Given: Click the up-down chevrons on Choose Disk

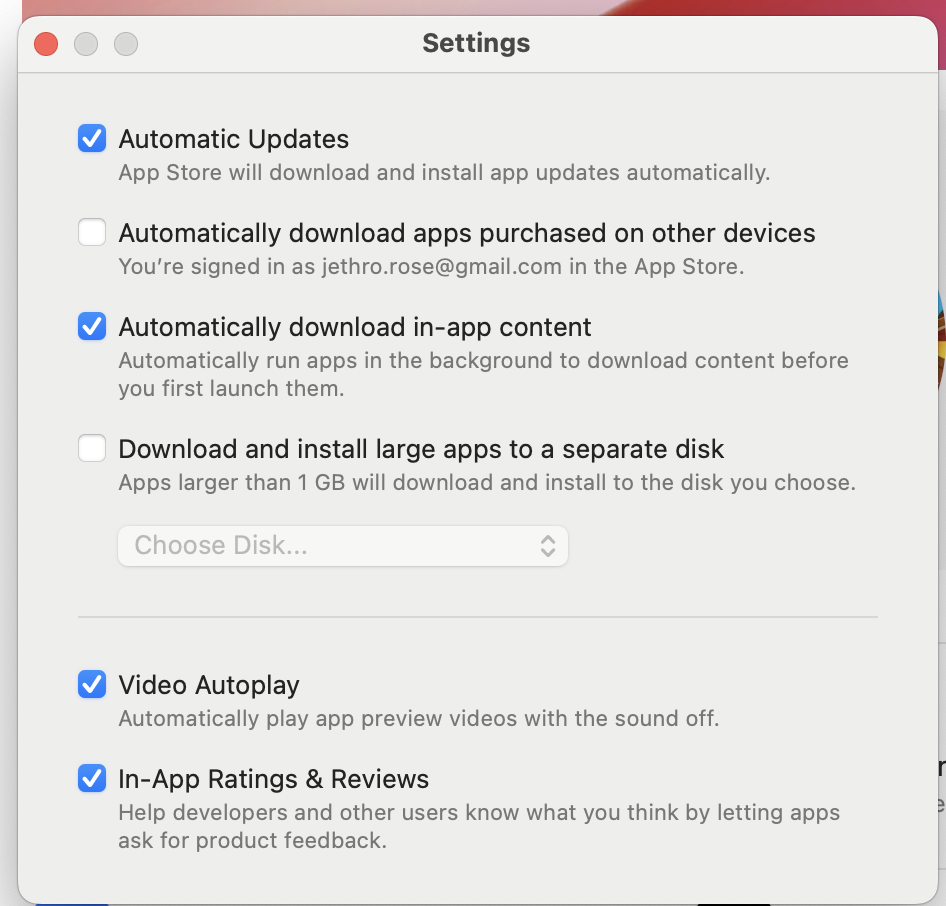Looking at the screenshot, I should pos(548,546).
